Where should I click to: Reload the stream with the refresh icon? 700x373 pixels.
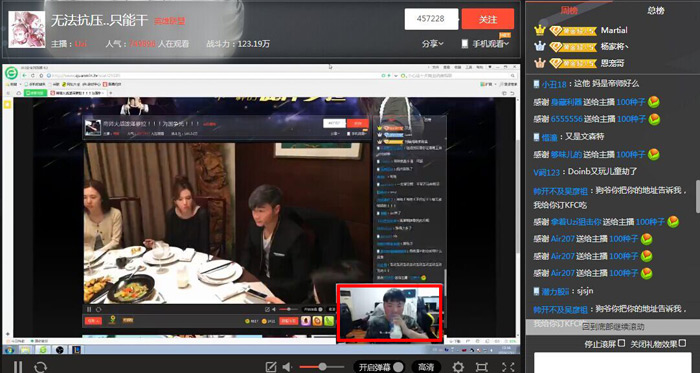[40, 367]
